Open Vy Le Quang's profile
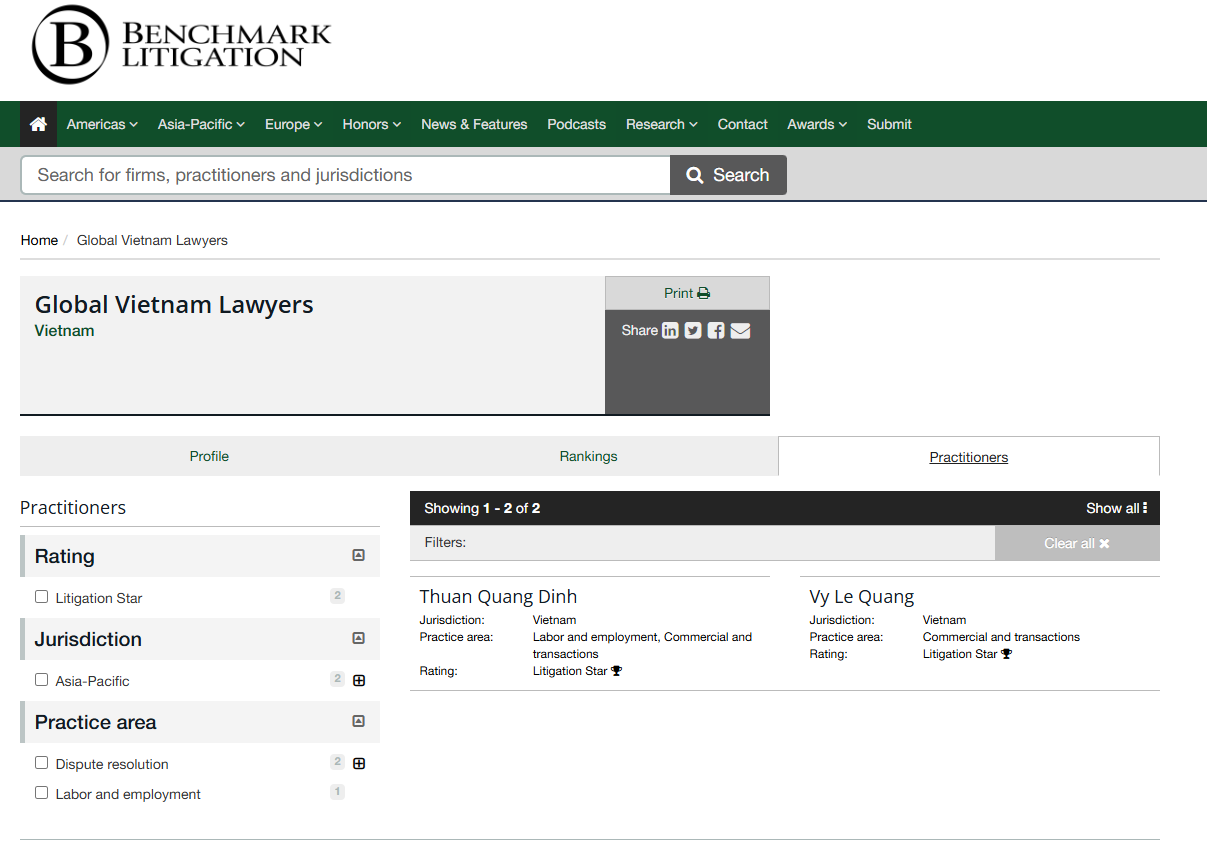 coord(862,597)
